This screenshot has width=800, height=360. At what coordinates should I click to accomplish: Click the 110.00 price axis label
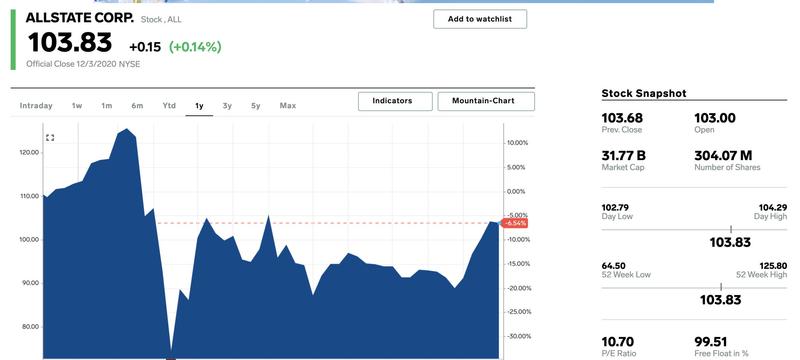29,196
